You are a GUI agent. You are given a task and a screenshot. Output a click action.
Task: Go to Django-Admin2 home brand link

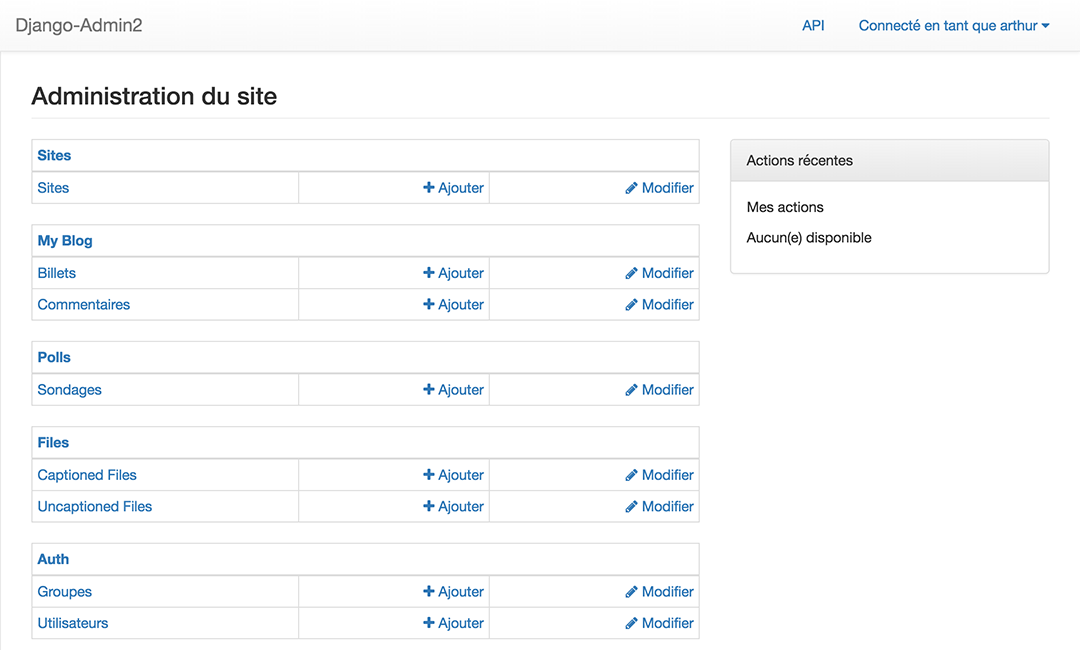tap(79, 26)
